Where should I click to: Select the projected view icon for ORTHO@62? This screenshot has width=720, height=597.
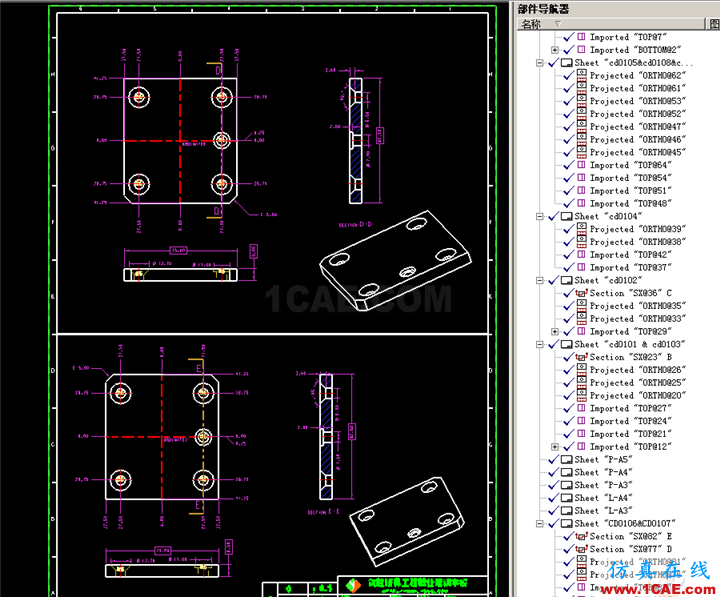tap(581, 75)
